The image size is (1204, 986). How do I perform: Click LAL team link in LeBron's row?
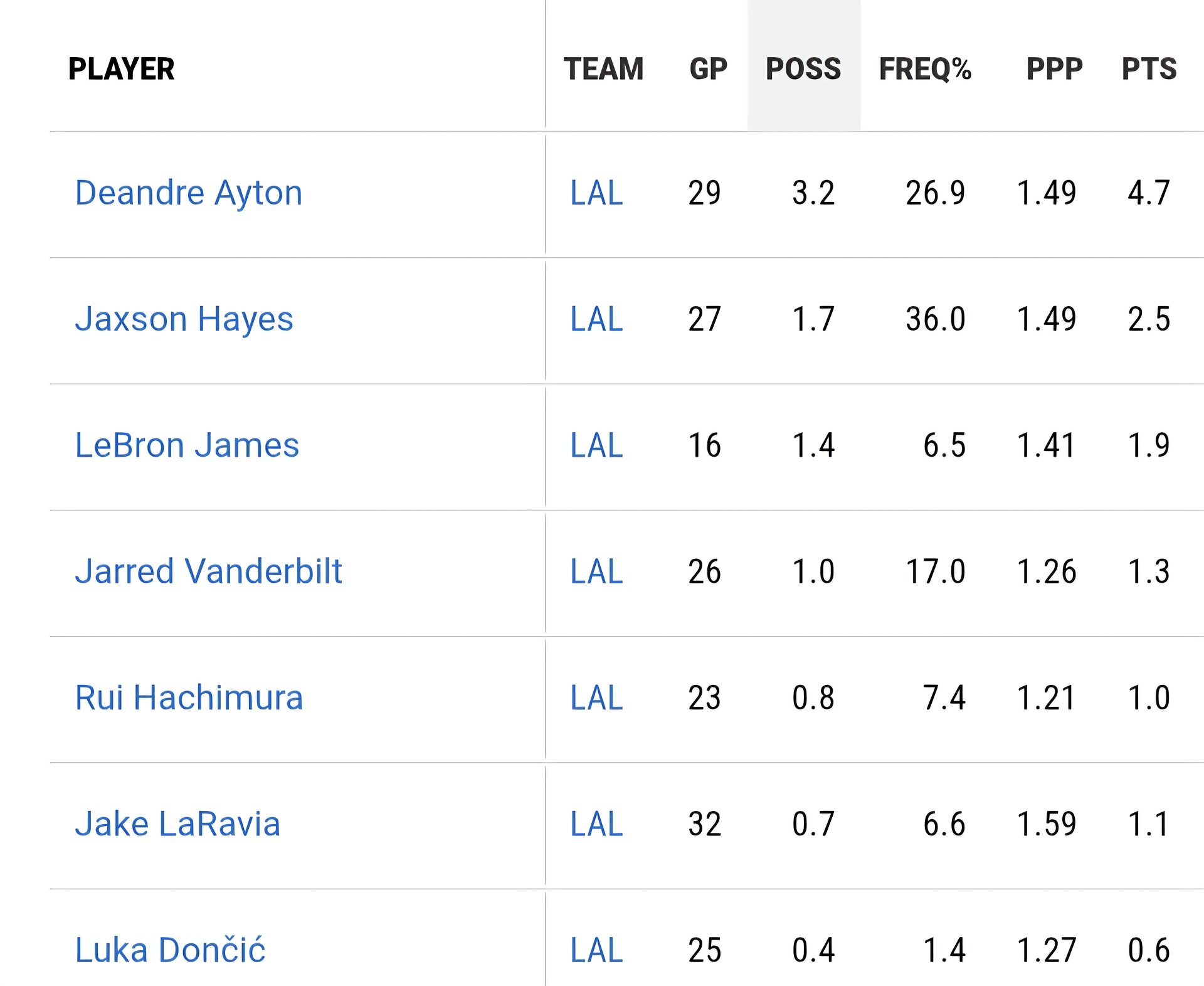[596, 445]
